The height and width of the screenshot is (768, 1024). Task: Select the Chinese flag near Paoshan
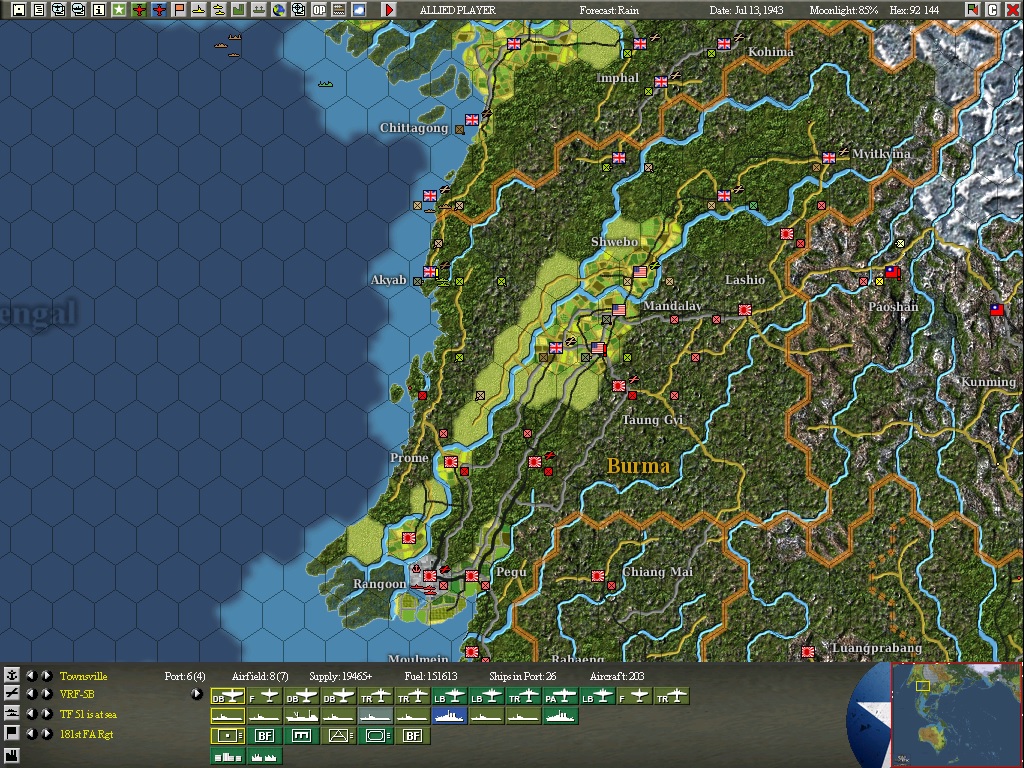click(x=892, y=272)
